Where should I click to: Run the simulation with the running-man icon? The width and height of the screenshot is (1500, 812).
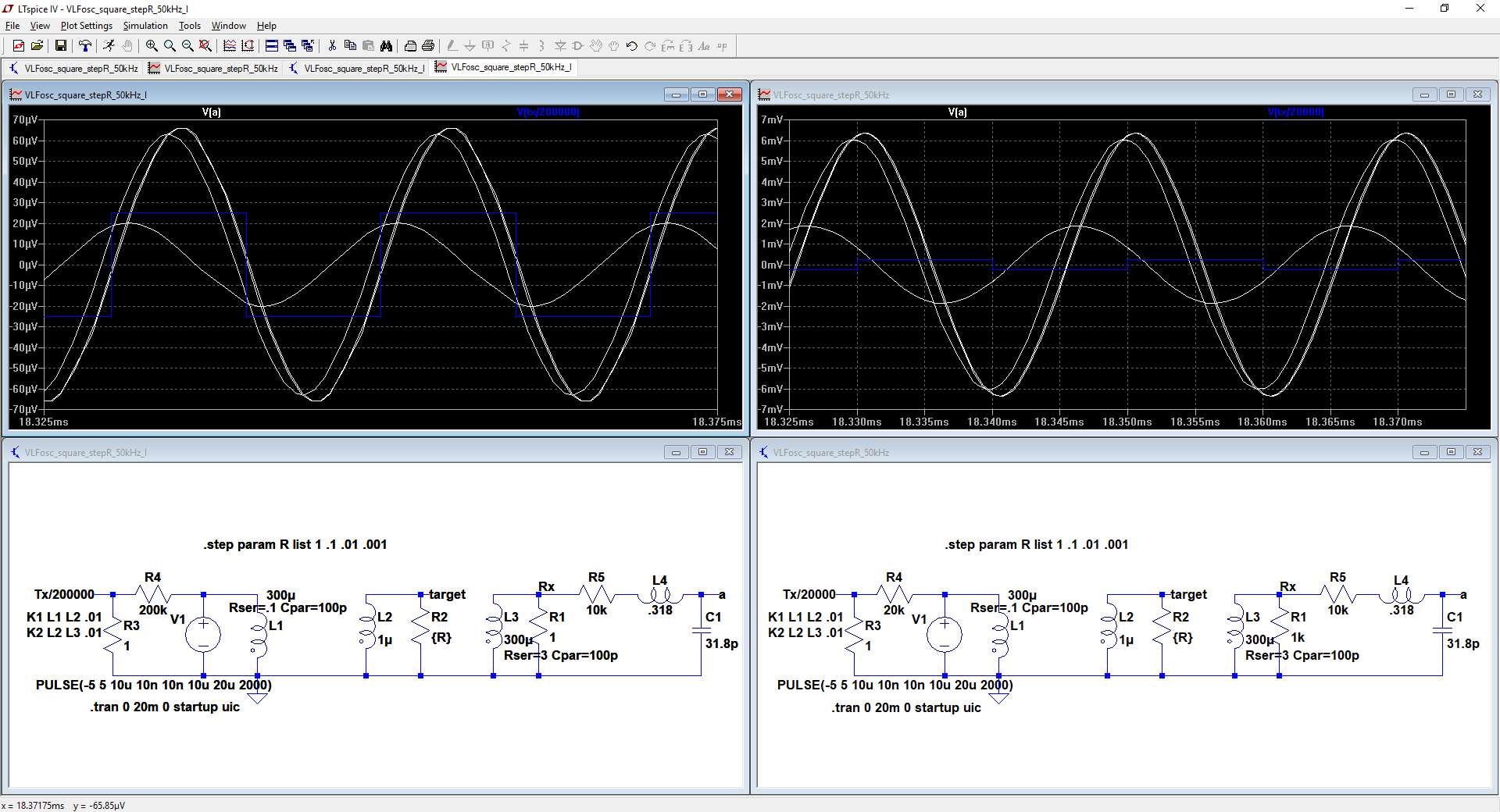(x=109, y=46)
